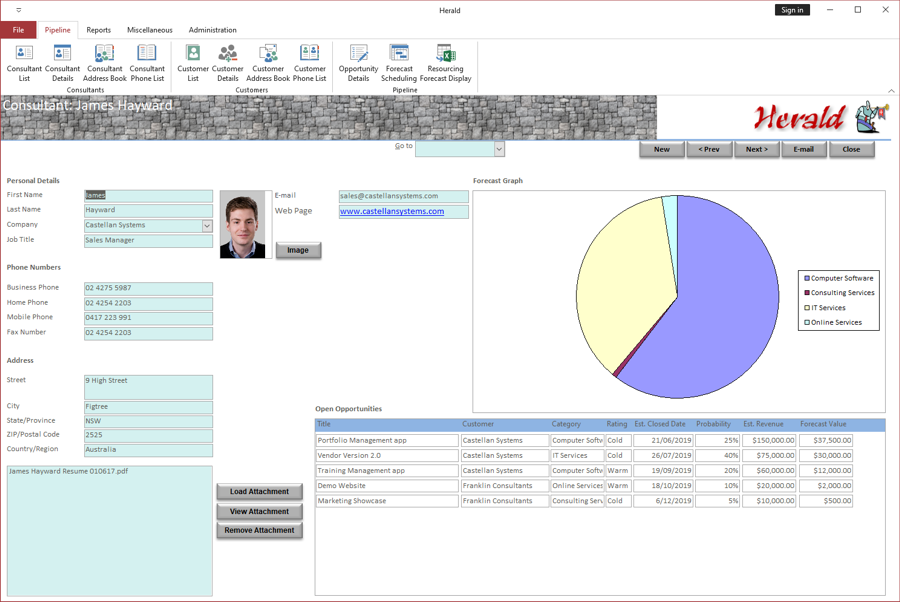Image resolution: width=900 pixels, height=602 pixels.
Task: Click the $37,500.00 forecast value
Action: coord(826,441)
